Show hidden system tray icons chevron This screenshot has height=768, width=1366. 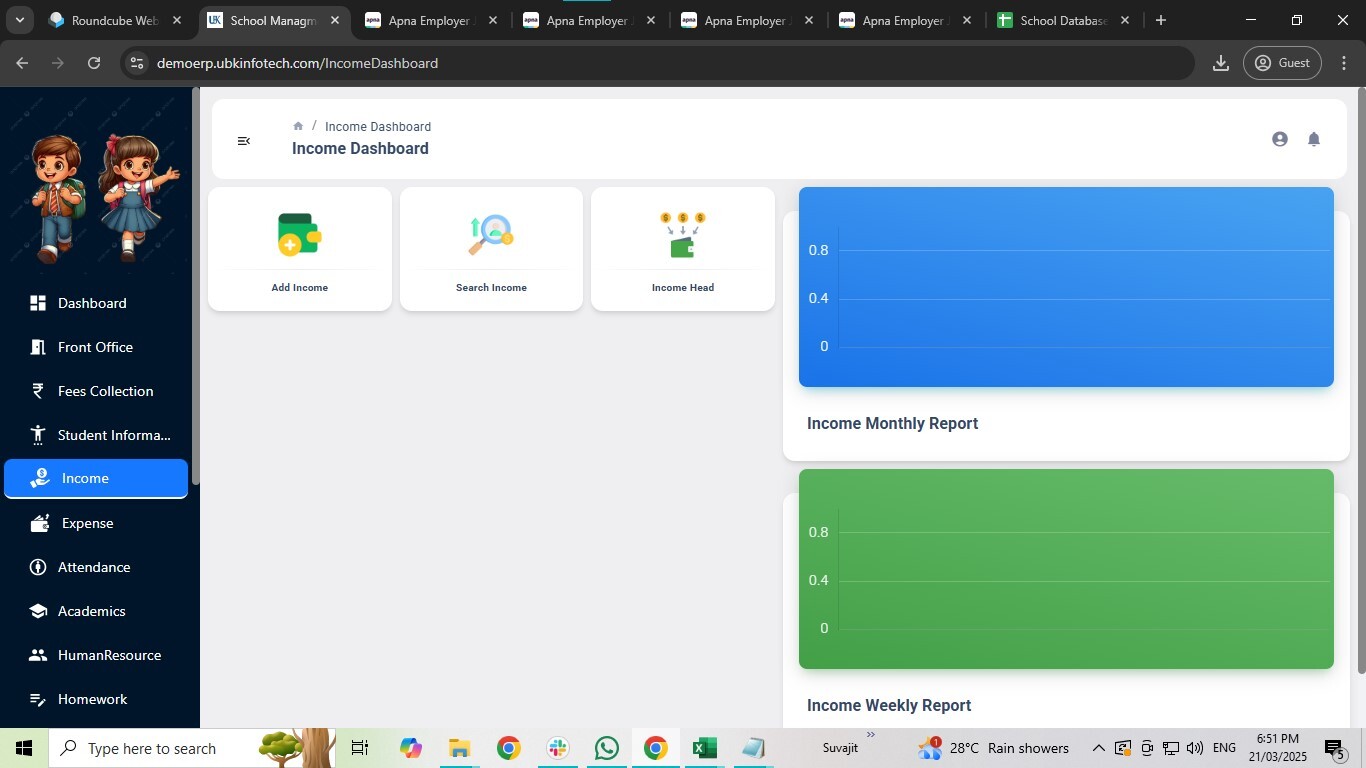point(1098,748)
